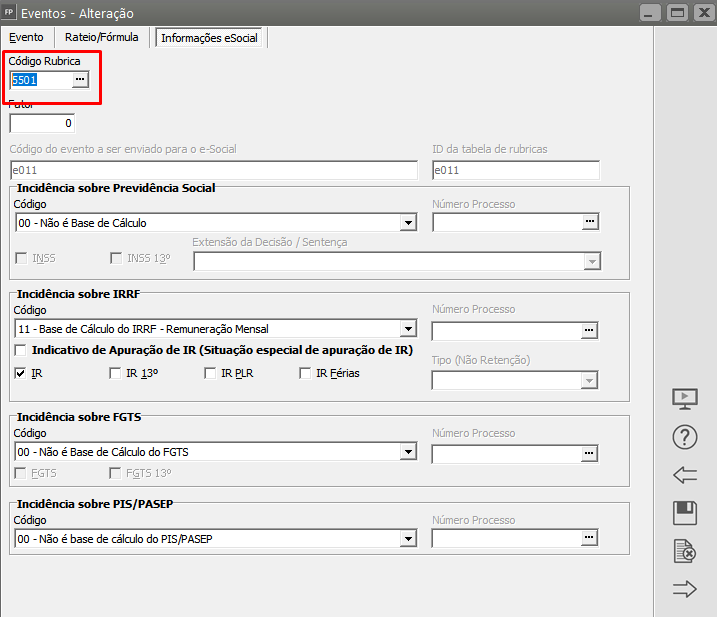The image size is (717, 617).
Task: Open help with the question mark icon
Action: tap(685, 437)
